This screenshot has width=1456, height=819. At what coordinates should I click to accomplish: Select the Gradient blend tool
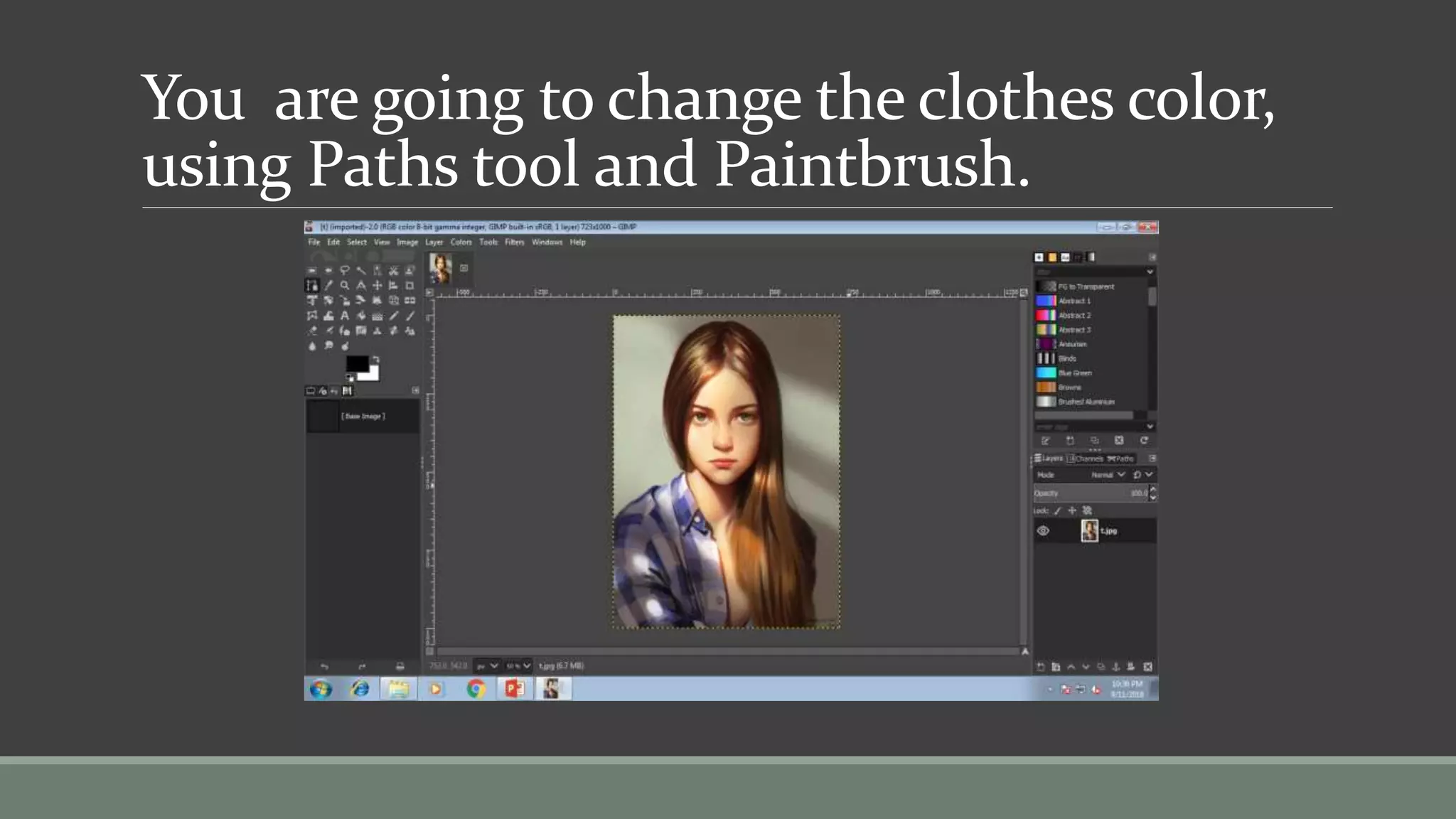[378, 316]
